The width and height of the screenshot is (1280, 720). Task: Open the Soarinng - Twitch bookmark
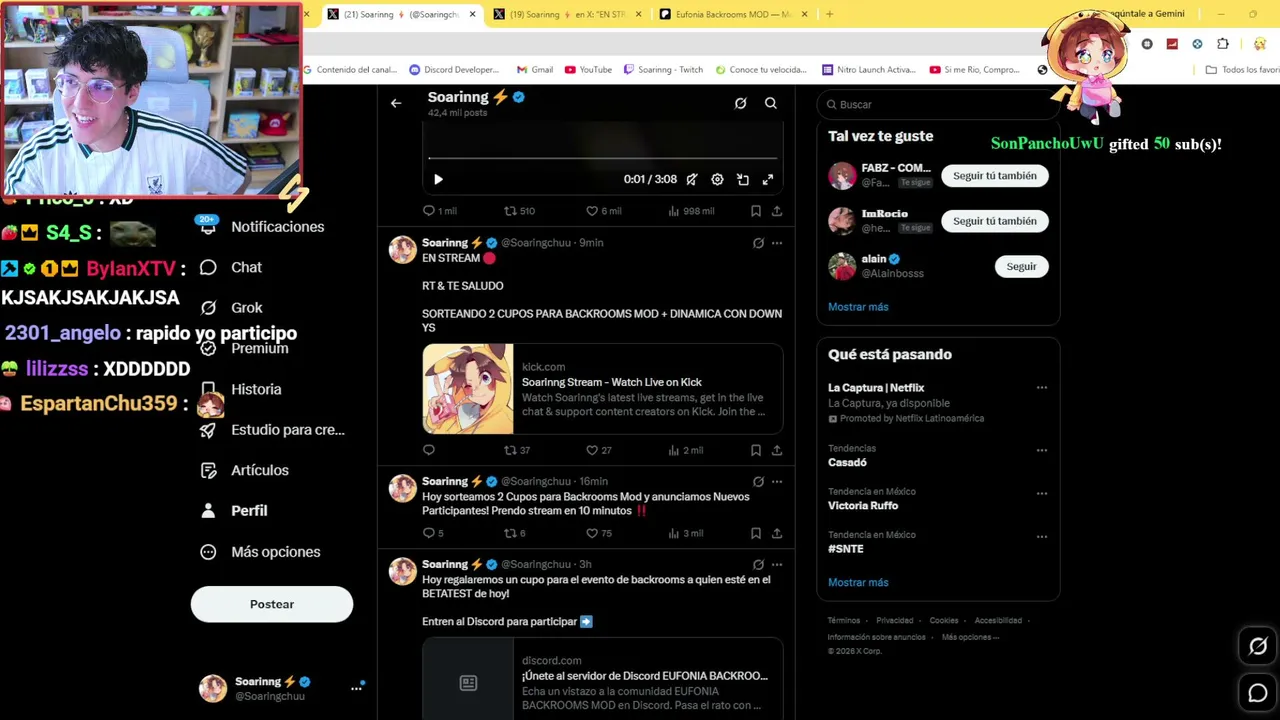[663, 70]
